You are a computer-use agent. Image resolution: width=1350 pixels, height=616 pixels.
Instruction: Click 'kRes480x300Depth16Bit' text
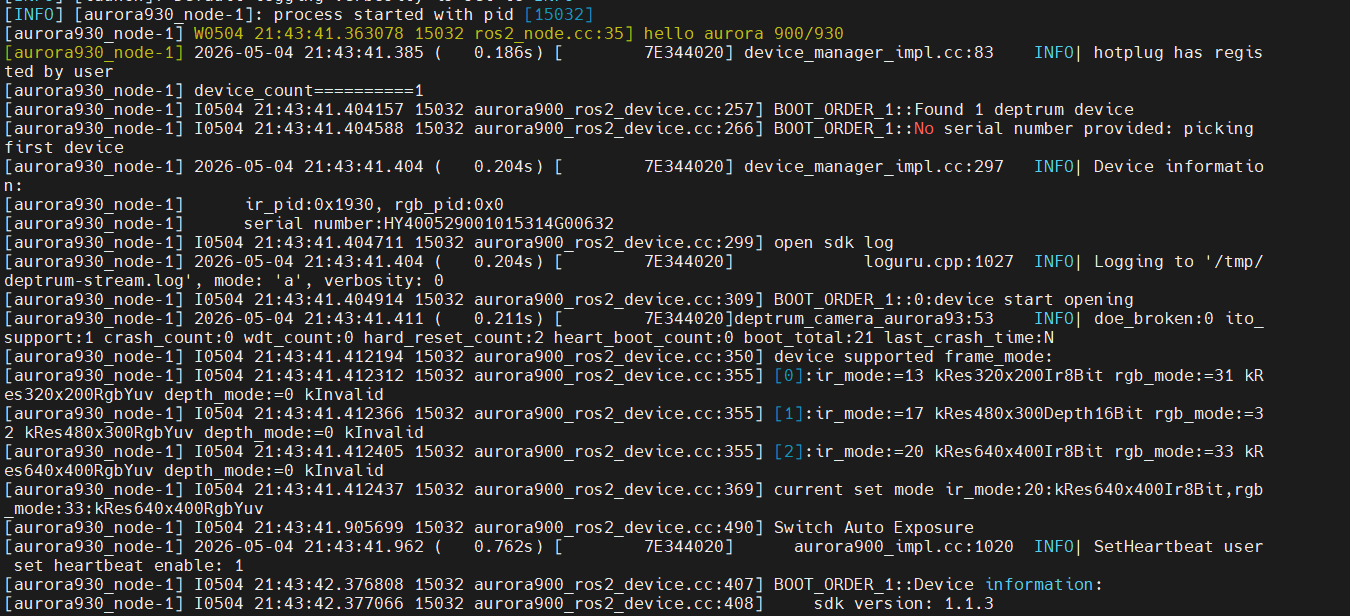[1039, 413]
